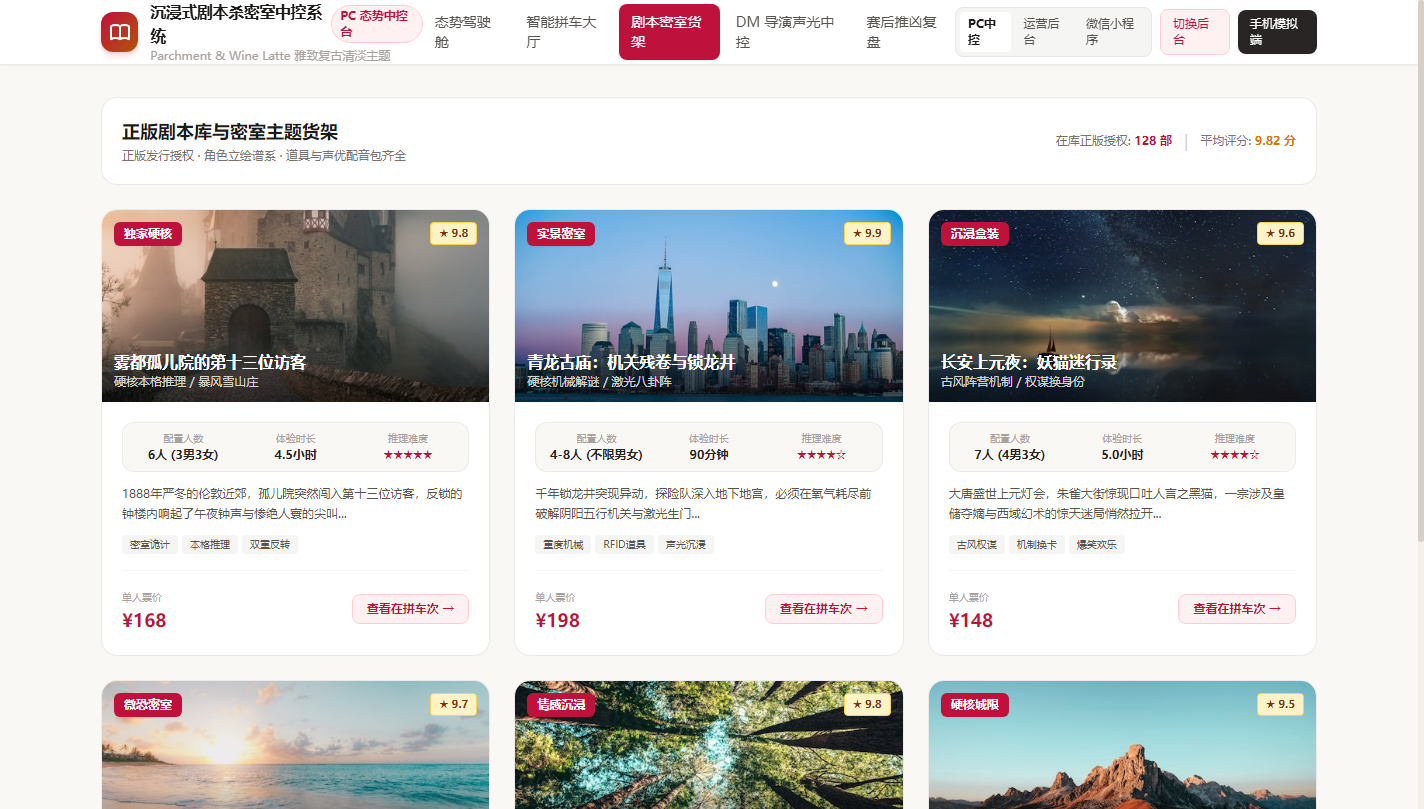Click the PC 态势中控台 badge
Image resolution: width=1424 pixels, height=809 pixels.
coord(376,24)
